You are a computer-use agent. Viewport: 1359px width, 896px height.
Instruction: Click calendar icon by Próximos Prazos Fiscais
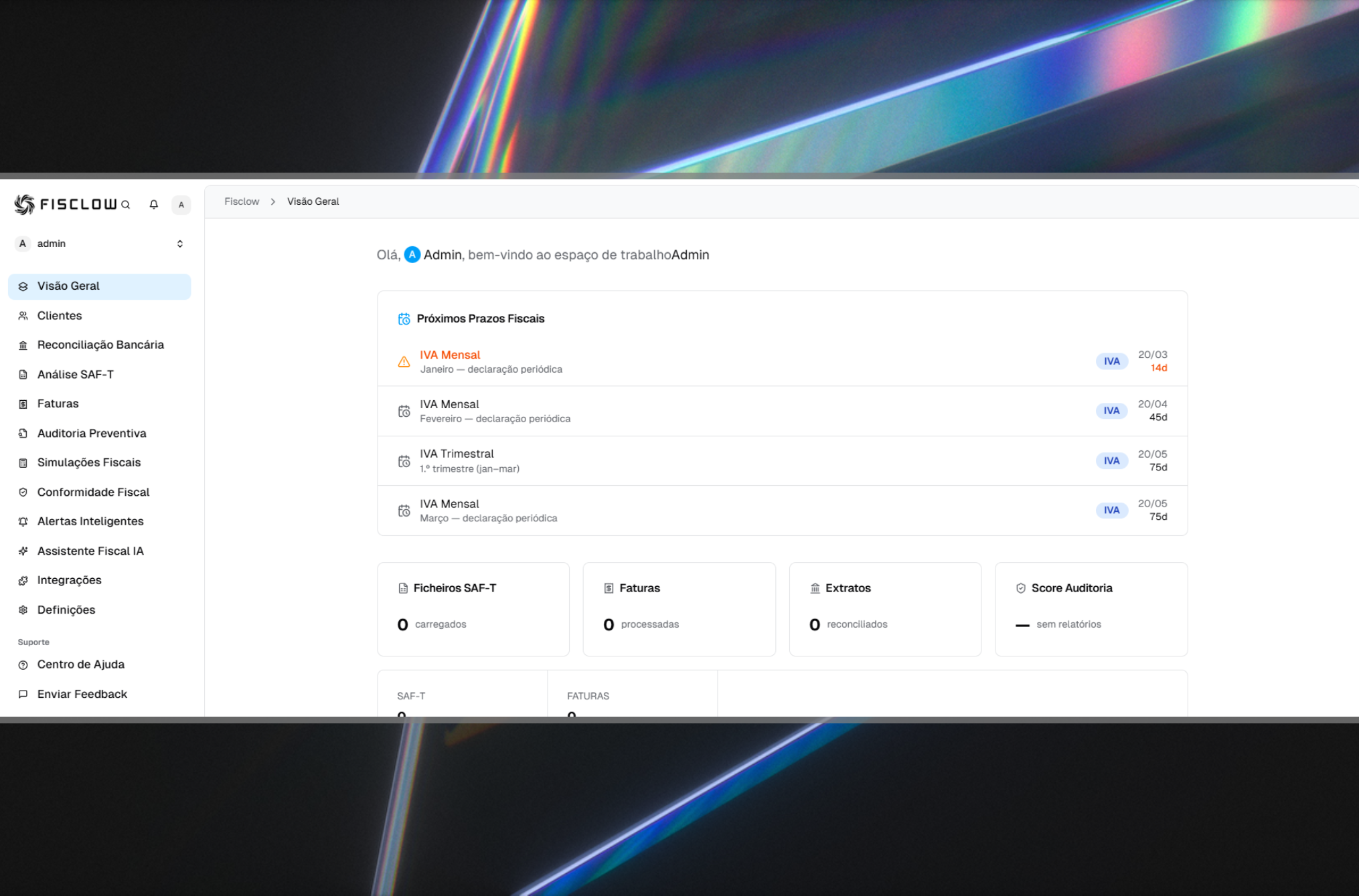pyautogui.click(x=404, y=319)
